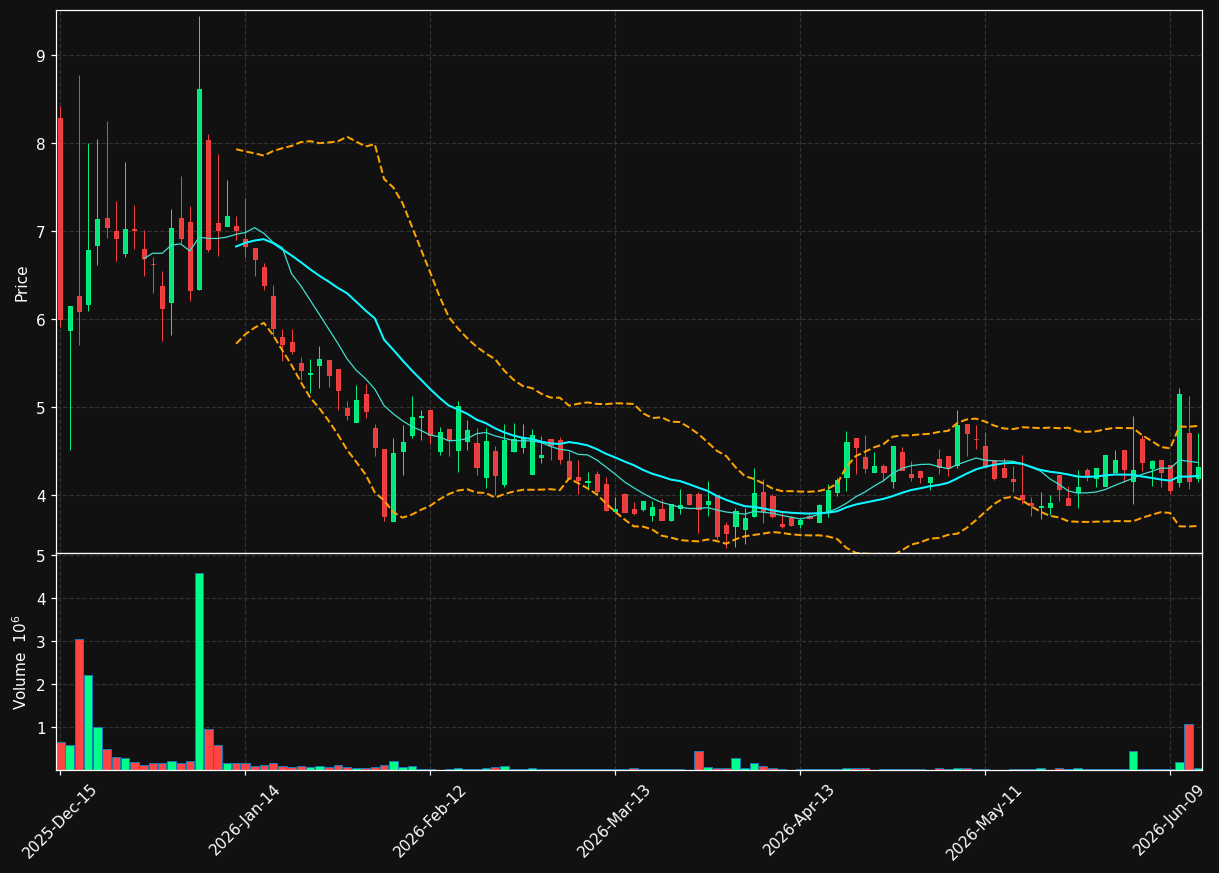This screenshot has height=873, width=1219.
Task: Select the 2026-Feb-12 date label
Action: [429, 821]
